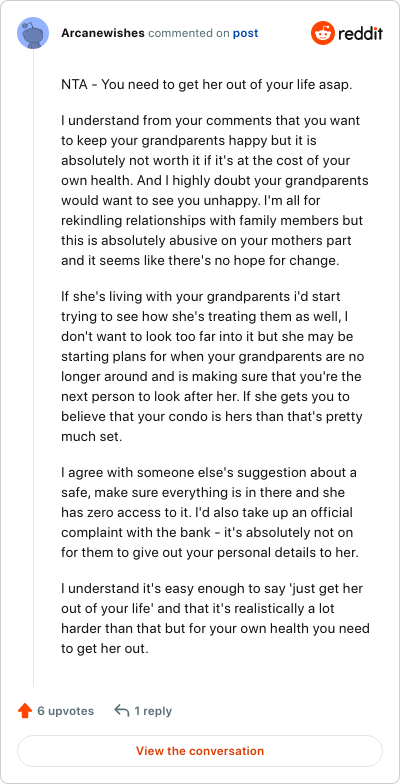
Task: Click the word "NTA" opening the comment
Action: tap(75, 84)
